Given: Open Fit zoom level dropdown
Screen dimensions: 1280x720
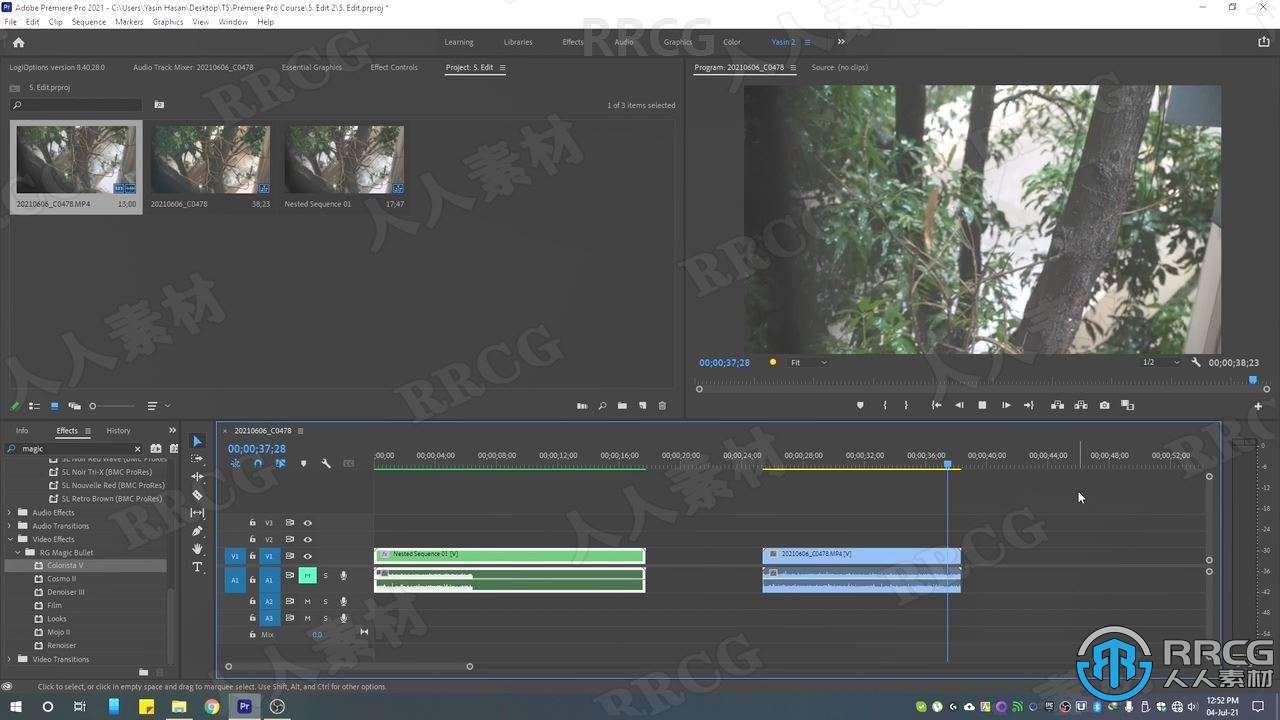Looking at the screenshot, I should [x=809, y=362].
